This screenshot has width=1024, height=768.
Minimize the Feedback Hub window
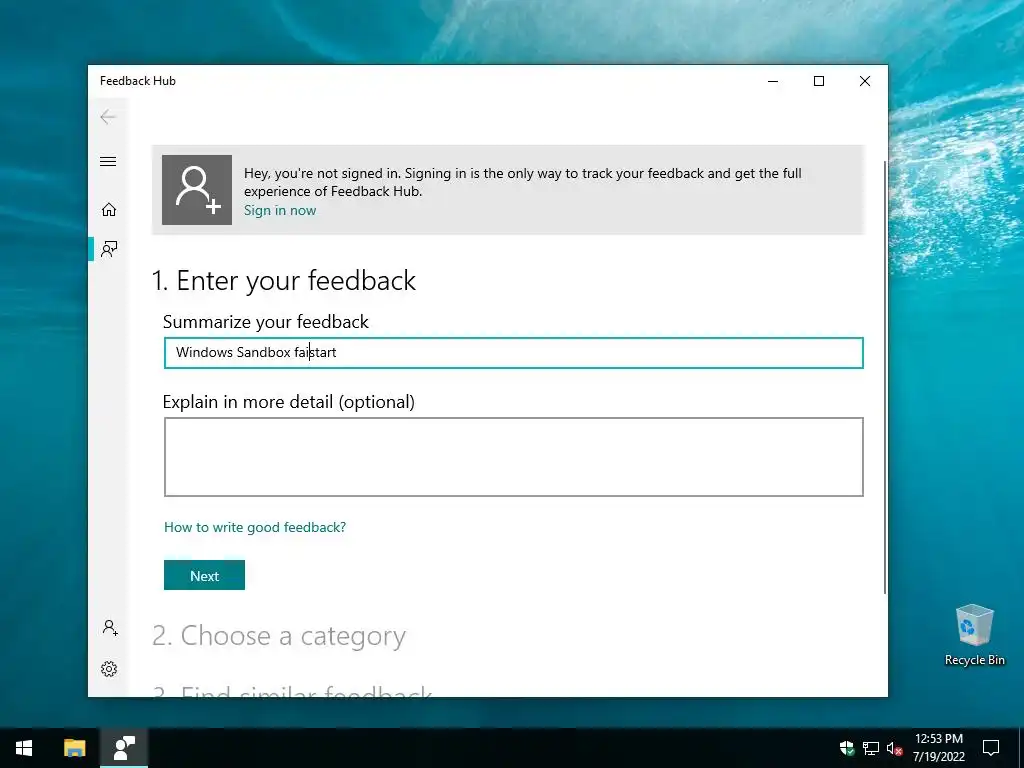tap(773, 81)
